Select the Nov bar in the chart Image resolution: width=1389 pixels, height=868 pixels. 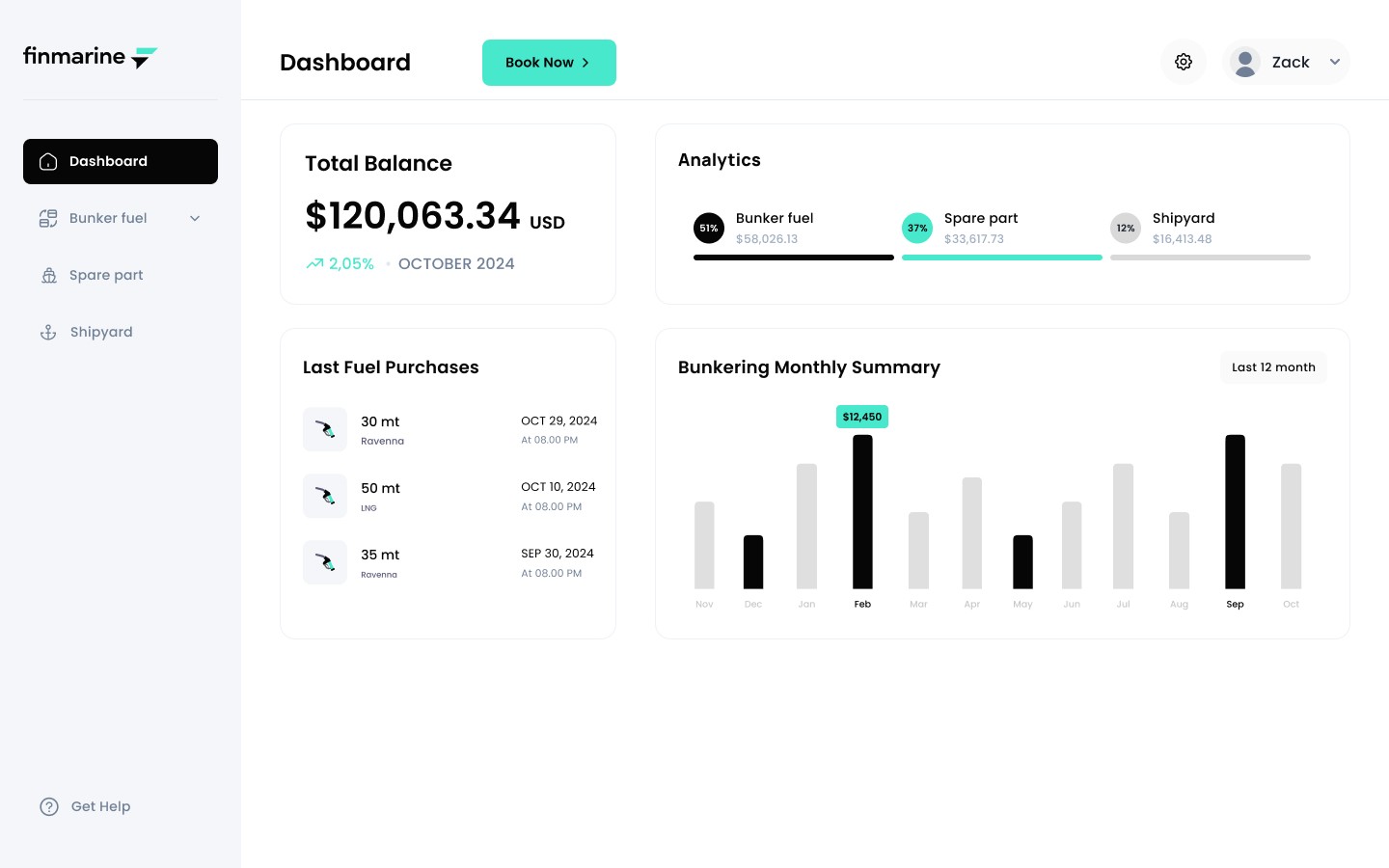click(704, 545)
